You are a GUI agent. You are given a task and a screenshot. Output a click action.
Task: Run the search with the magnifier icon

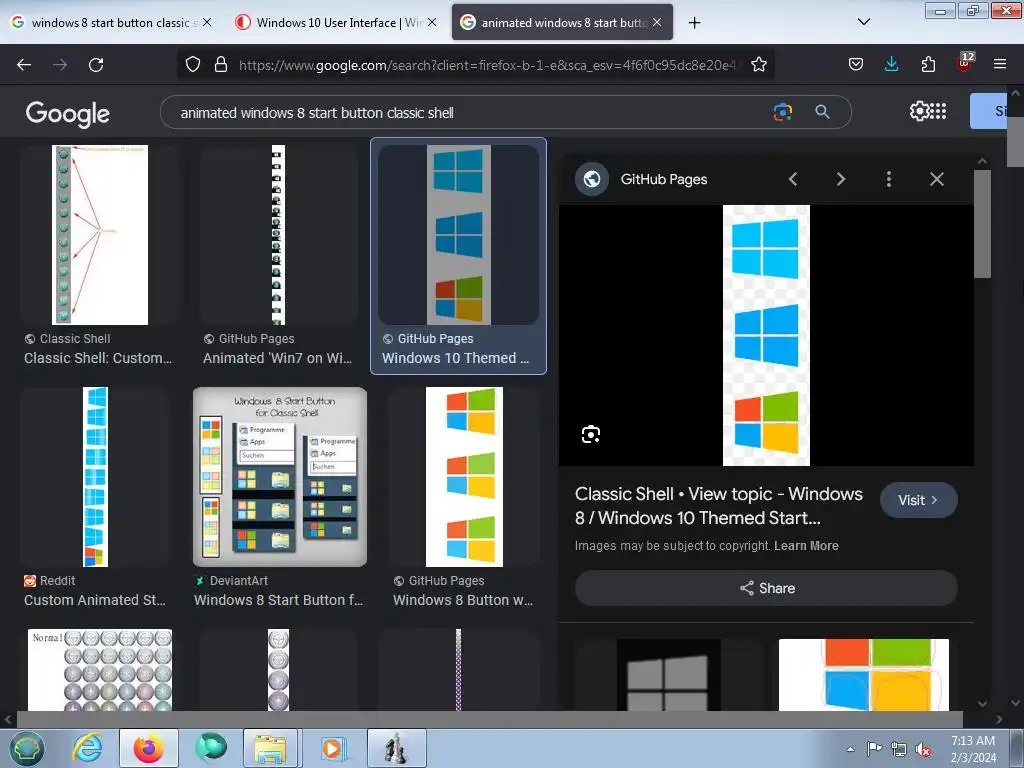point(822,112)
